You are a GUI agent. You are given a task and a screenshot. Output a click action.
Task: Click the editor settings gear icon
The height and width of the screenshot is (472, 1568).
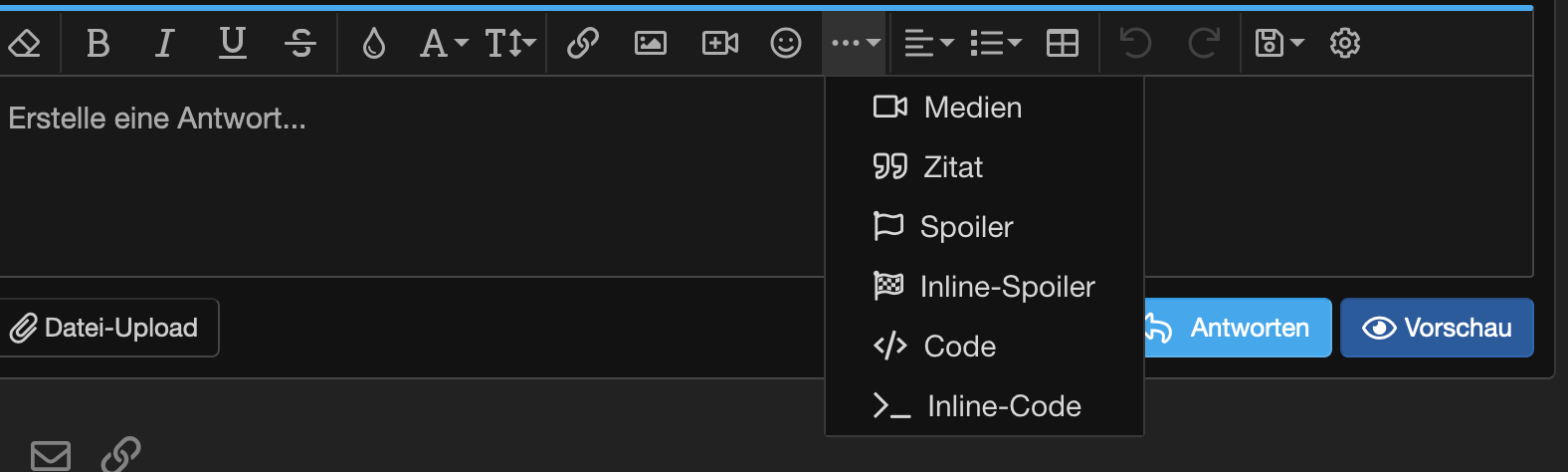(1345, 43)
